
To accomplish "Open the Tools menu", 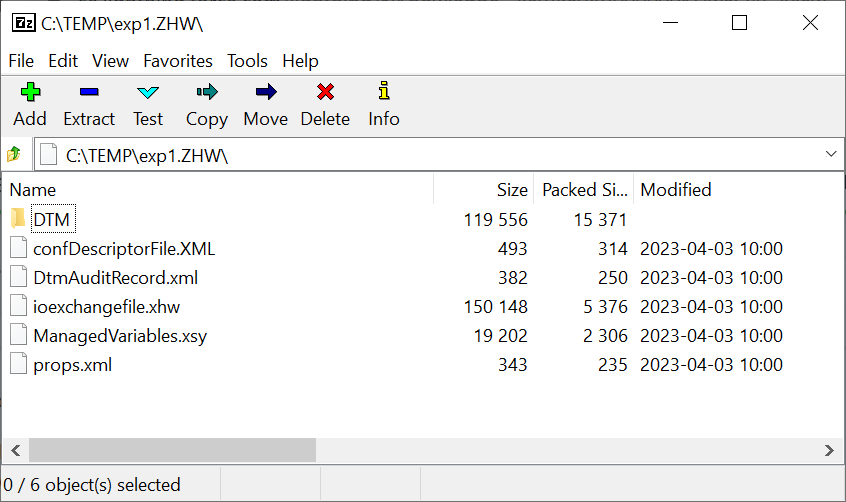I will (x=247, y=61).
